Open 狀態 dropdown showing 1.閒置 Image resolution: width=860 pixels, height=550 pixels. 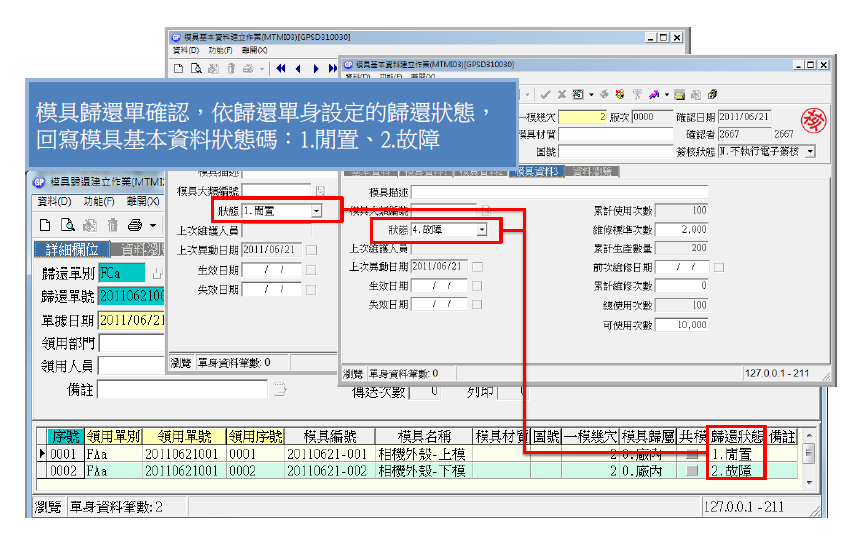click(x=316, y=211)
